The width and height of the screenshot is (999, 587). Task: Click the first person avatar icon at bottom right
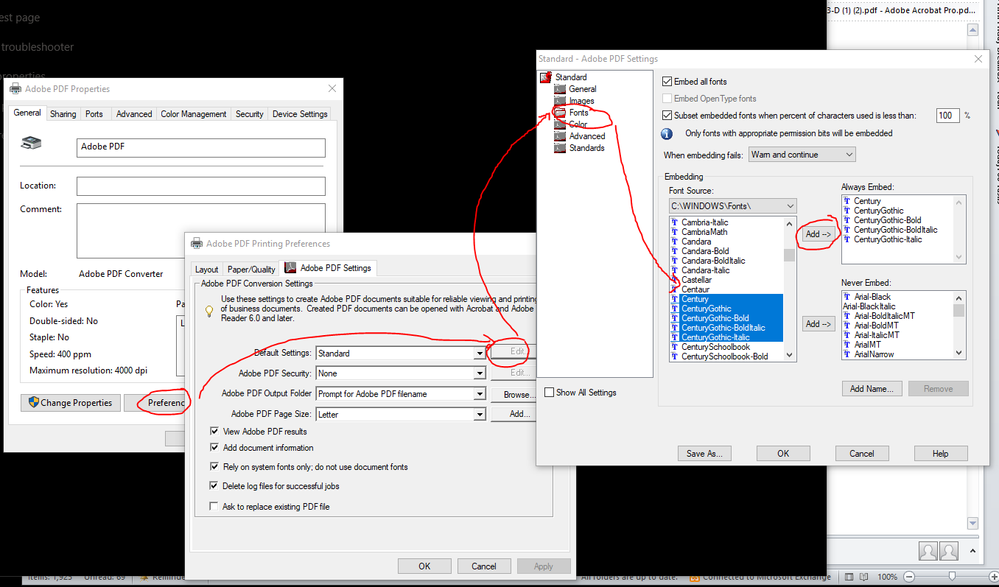928,551
